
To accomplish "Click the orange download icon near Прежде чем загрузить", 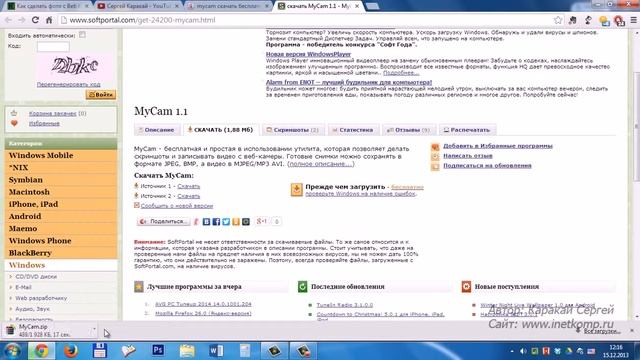I will click(x=296, y=190).
